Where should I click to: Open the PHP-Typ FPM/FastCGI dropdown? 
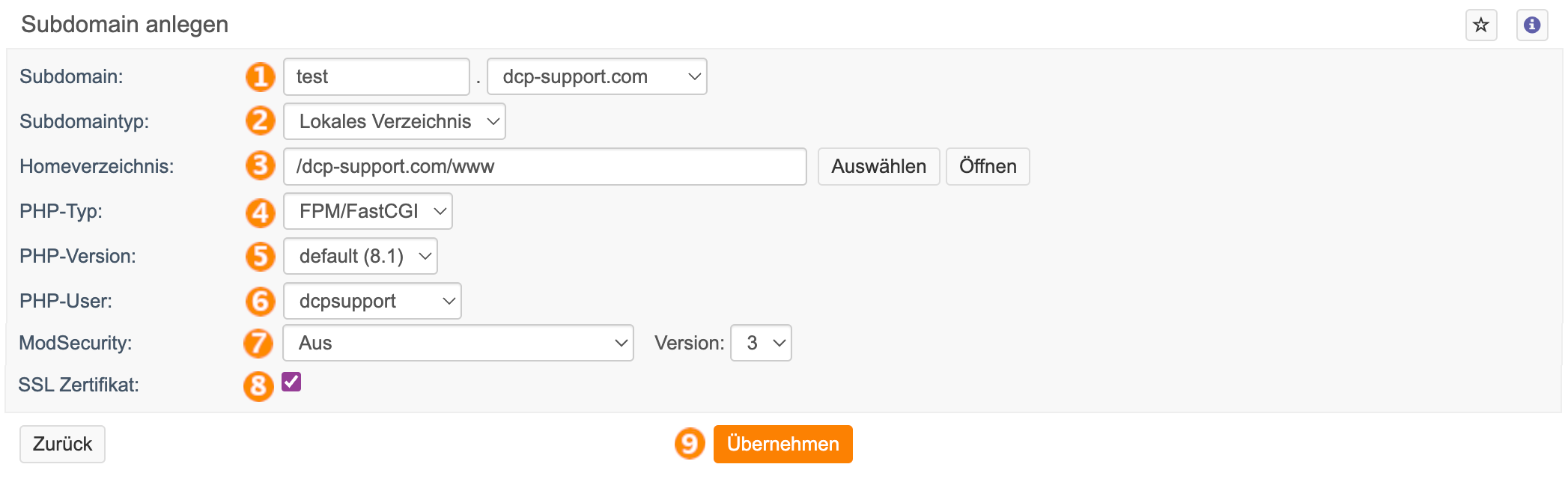(x=368, y=211)
